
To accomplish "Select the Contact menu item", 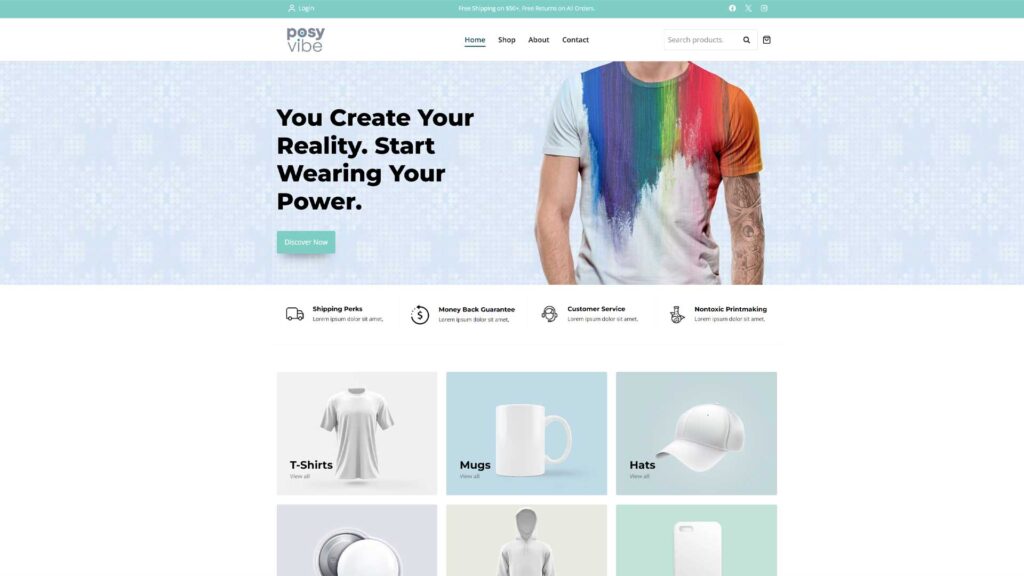I will 575,40.
